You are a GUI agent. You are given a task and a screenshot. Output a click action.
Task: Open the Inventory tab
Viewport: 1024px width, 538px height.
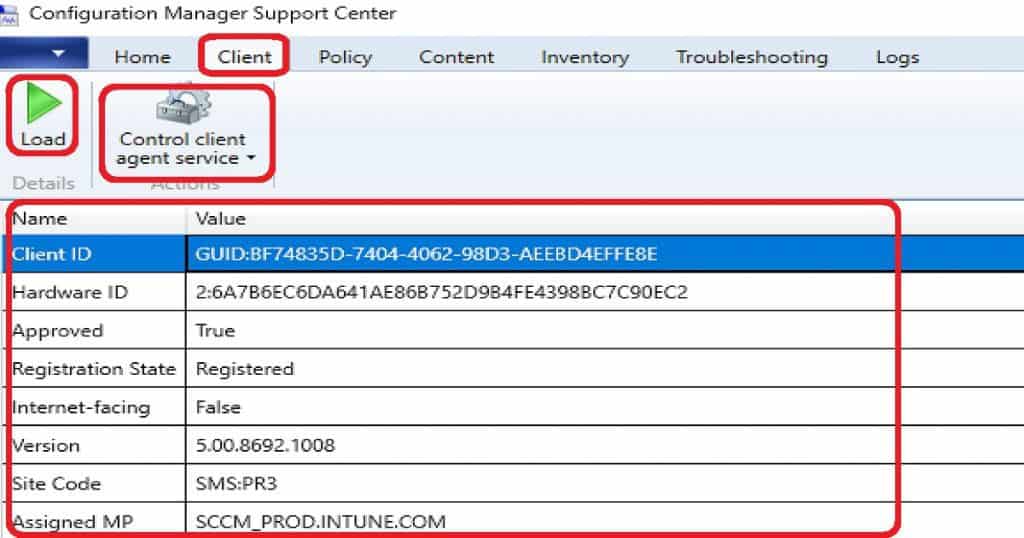(x=584, y=57)
